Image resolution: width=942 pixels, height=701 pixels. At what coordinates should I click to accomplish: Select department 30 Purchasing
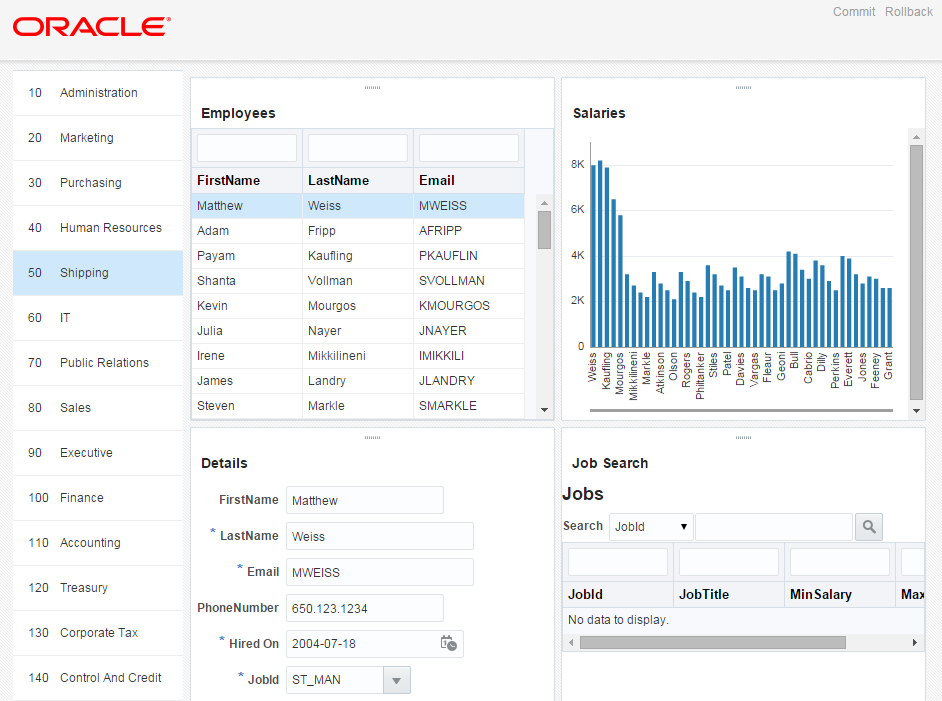[x=98, y=183]
